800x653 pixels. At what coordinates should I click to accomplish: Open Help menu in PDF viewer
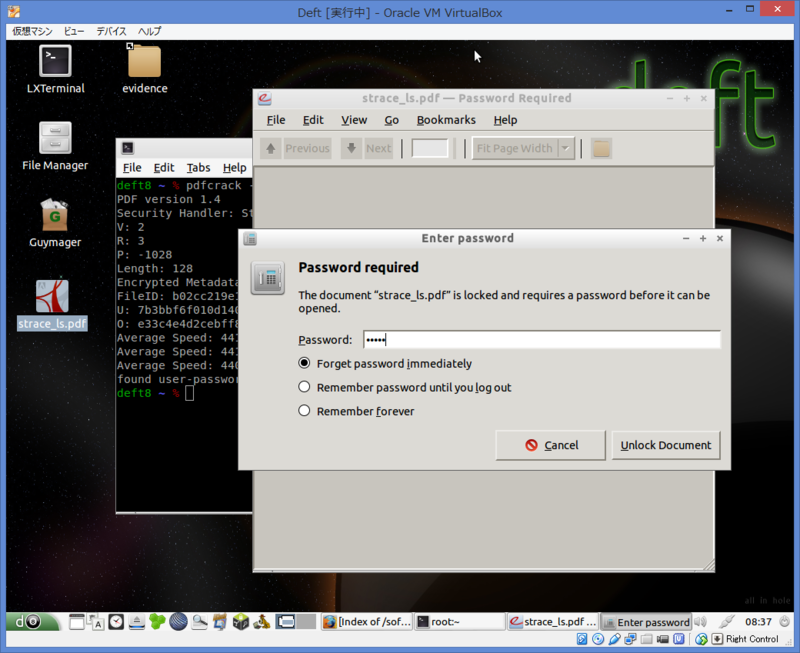[x=505, y=120]
